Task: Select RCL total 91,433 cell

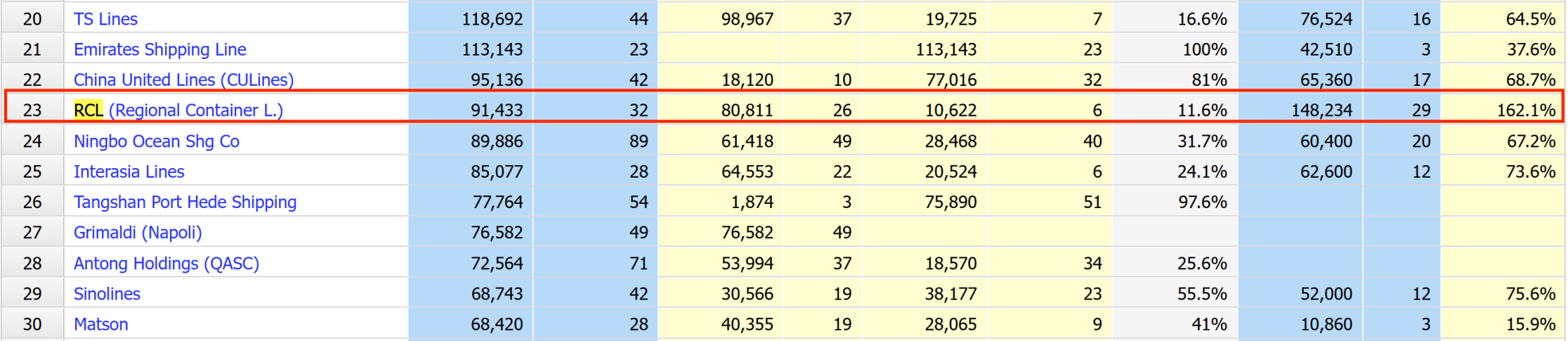Action: 471,110
